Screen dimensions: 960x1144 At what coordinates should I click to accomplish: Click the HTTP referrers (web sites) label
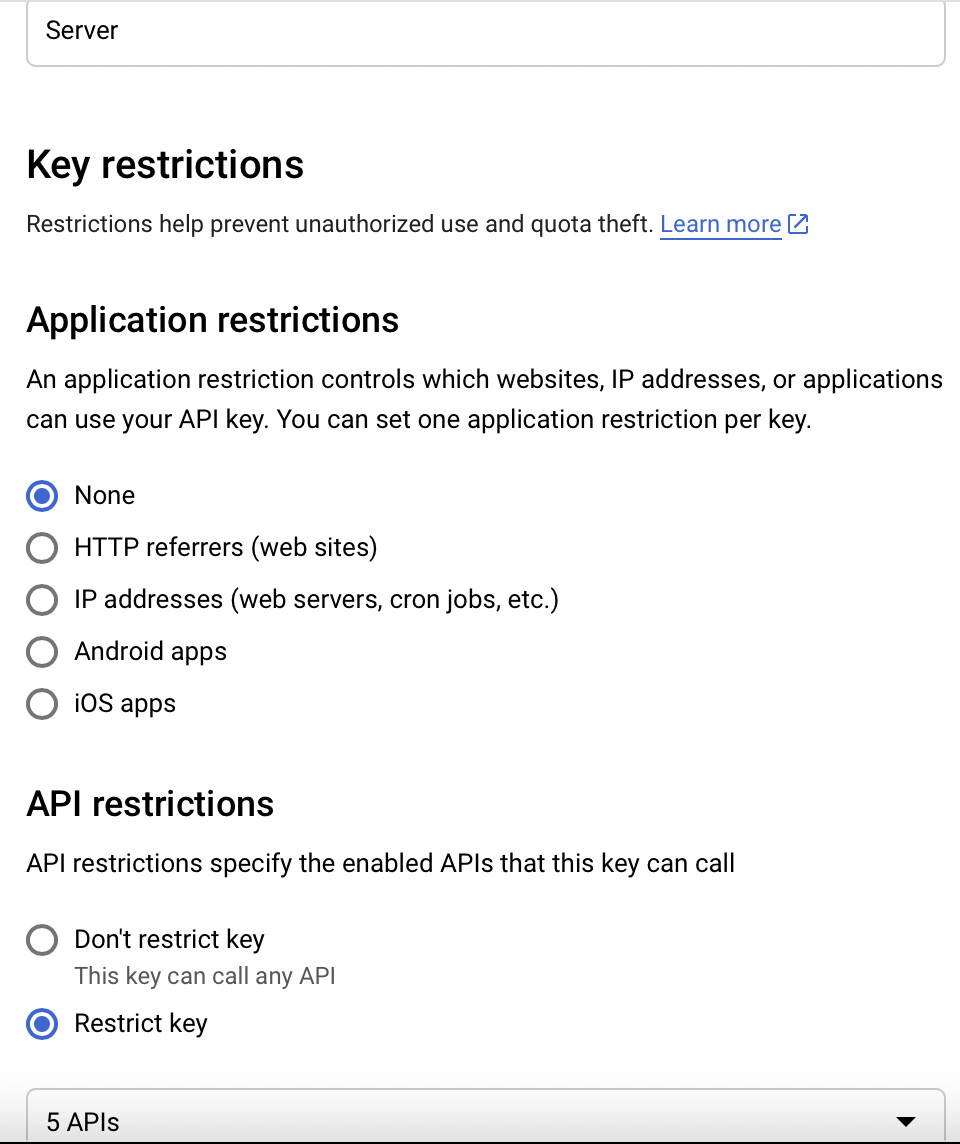pos(226,547)
